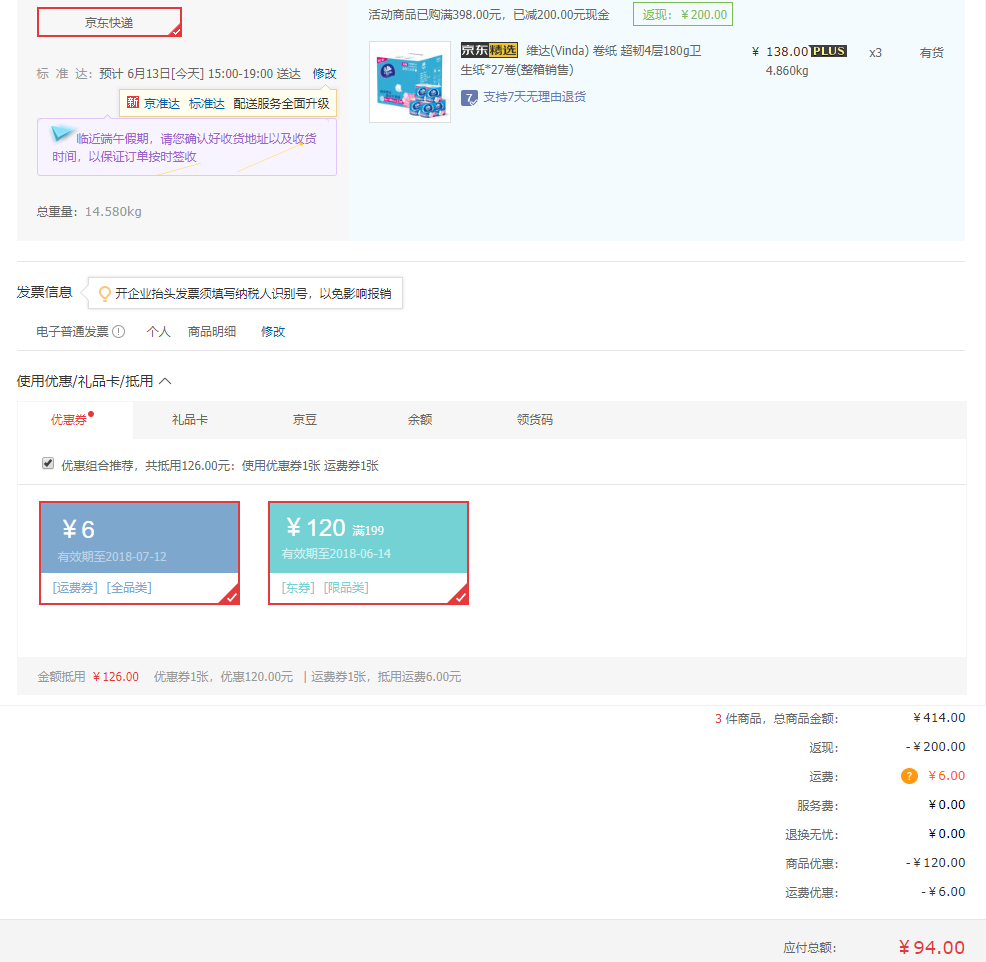Click the lightbulb invoice tip icon
The width and height of the screenshot is (986, 962).
(105, 294)
